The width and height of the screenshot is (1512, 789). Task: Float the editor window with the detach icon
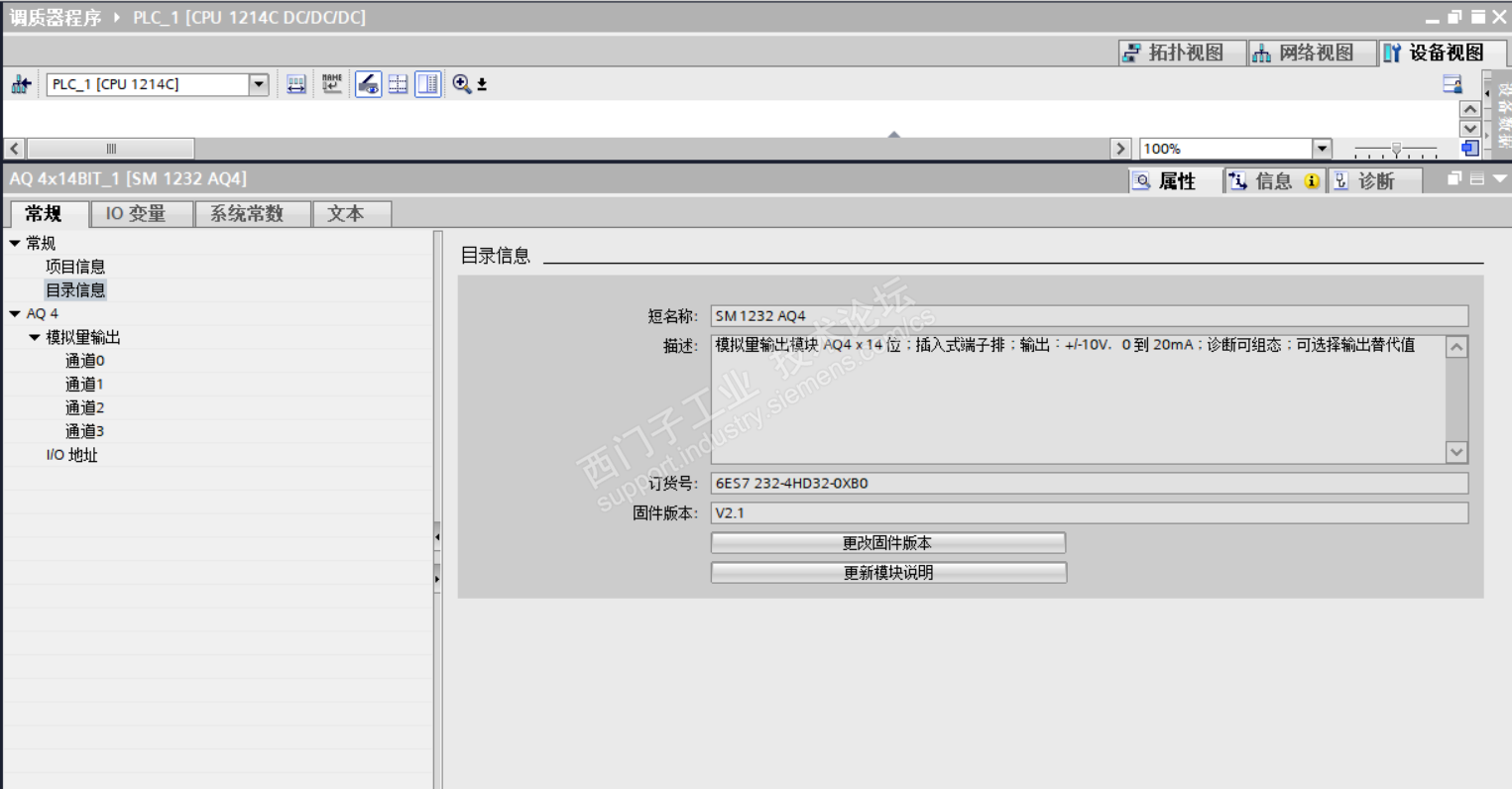[x=1454, y=17]
